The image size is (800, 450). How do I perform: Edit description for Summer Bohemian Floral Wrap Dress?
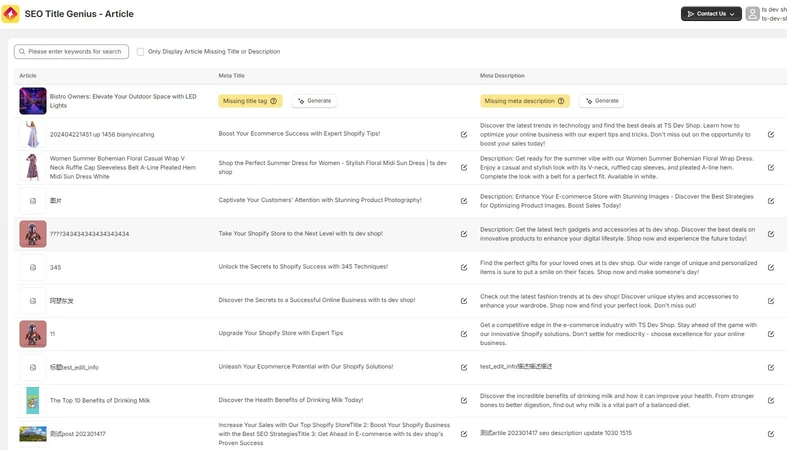pos(770,167)
